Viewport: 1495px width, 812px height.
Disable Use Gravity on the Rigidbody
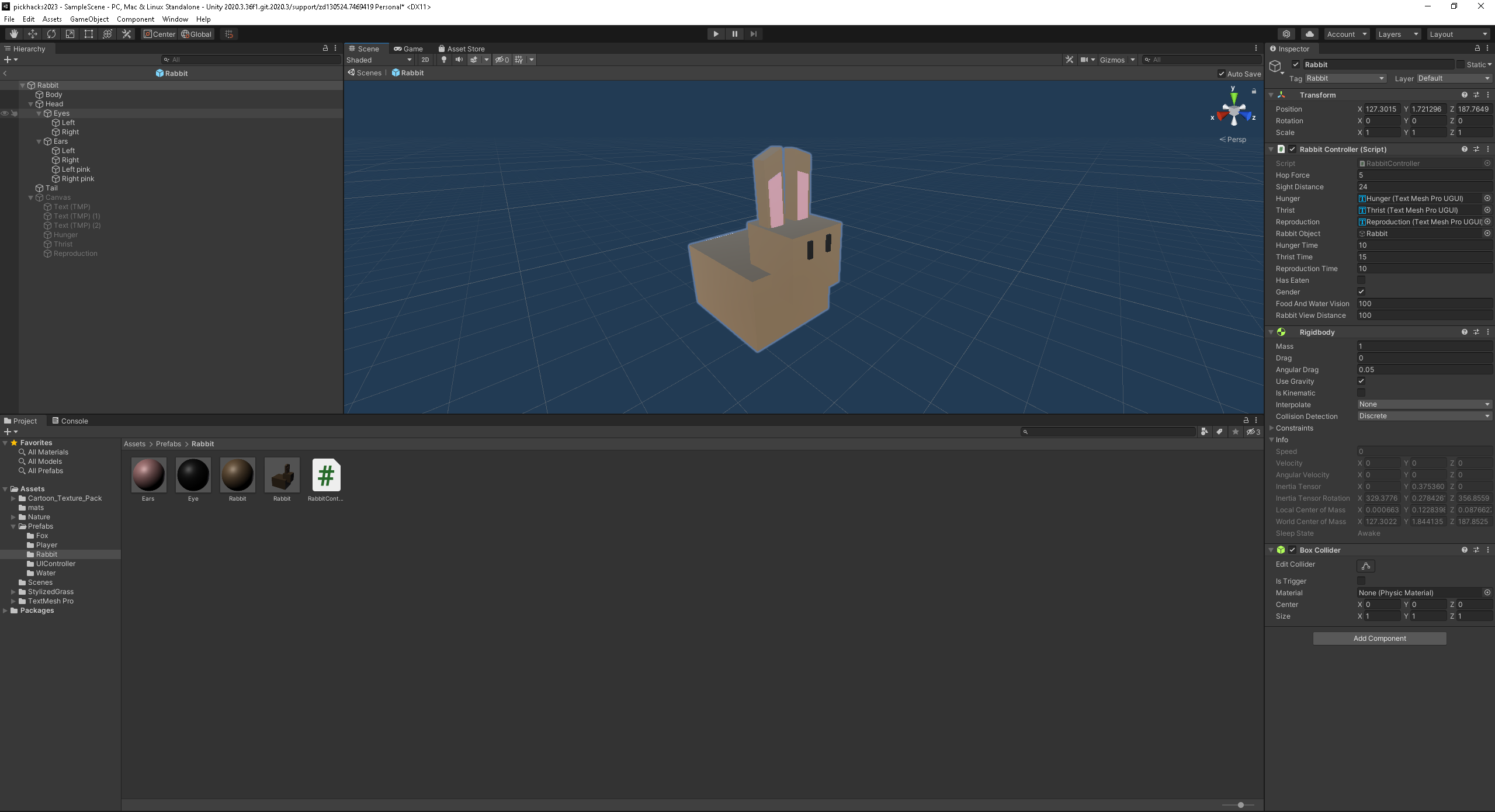pos(1361,381)
